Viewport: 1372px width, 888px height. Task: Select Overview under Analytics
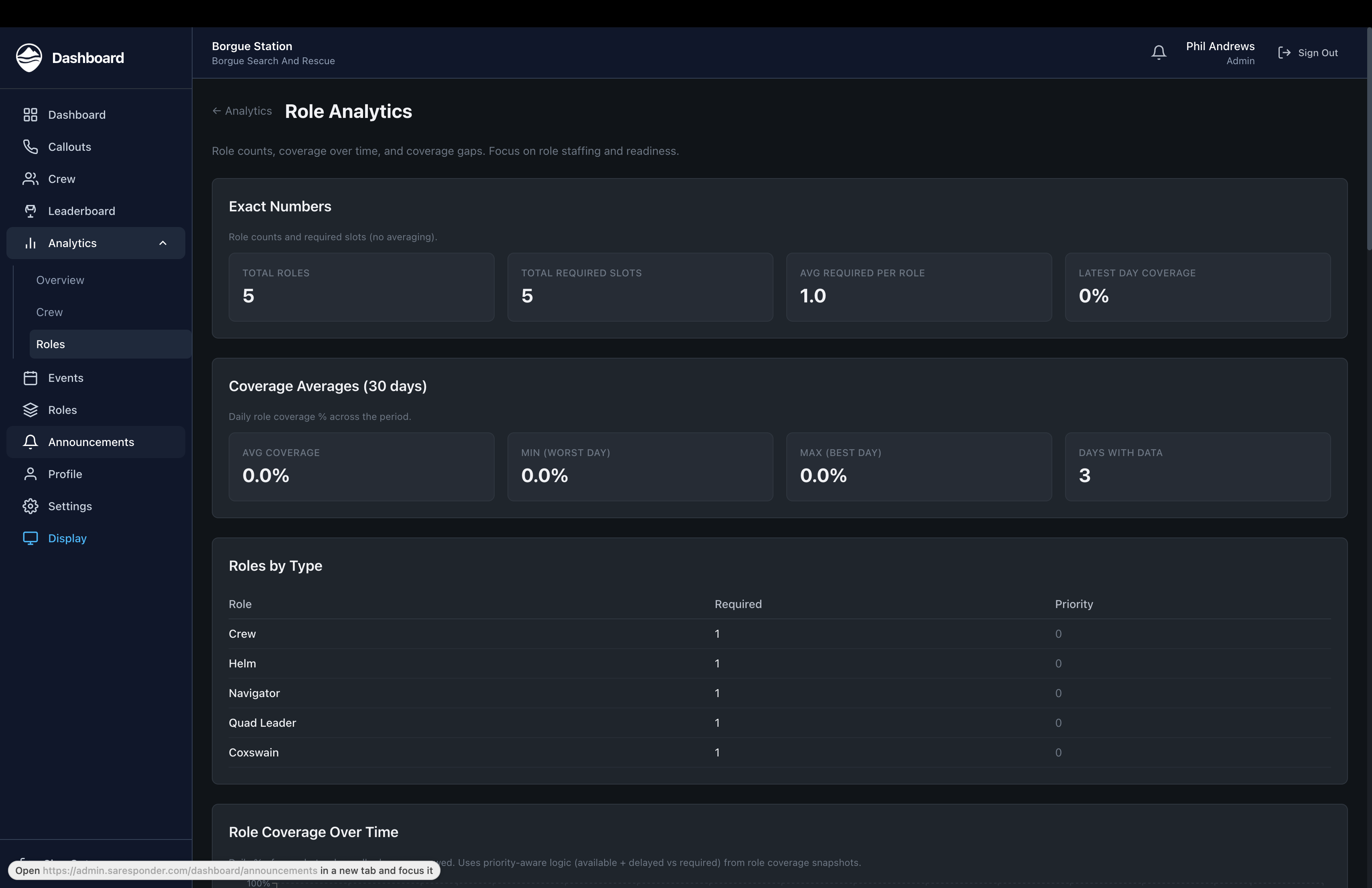tap(60, 280)
